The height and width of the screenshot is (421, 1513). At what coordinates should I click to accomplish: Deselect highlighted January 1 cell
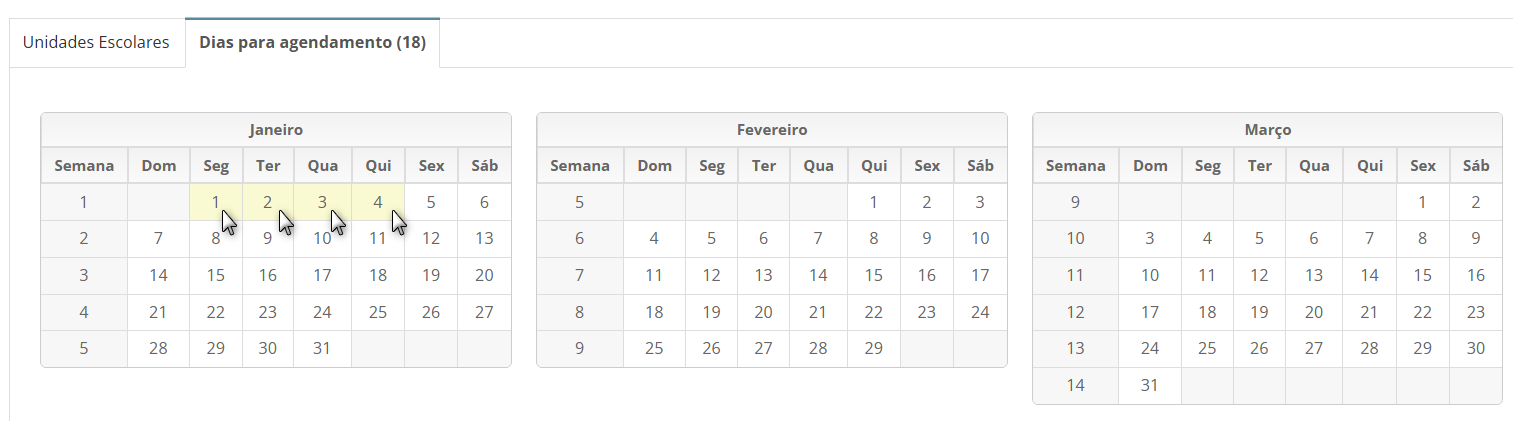click(216, 202)
